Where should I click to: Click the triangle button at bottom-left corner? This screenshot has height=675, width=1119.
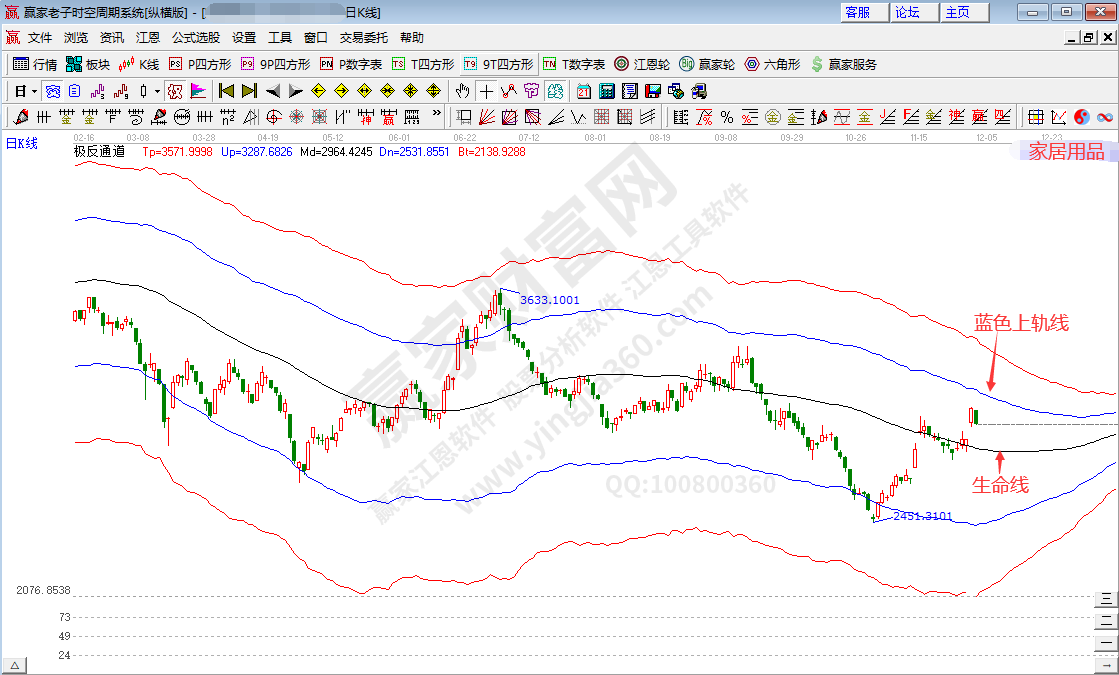click(15, 666)
